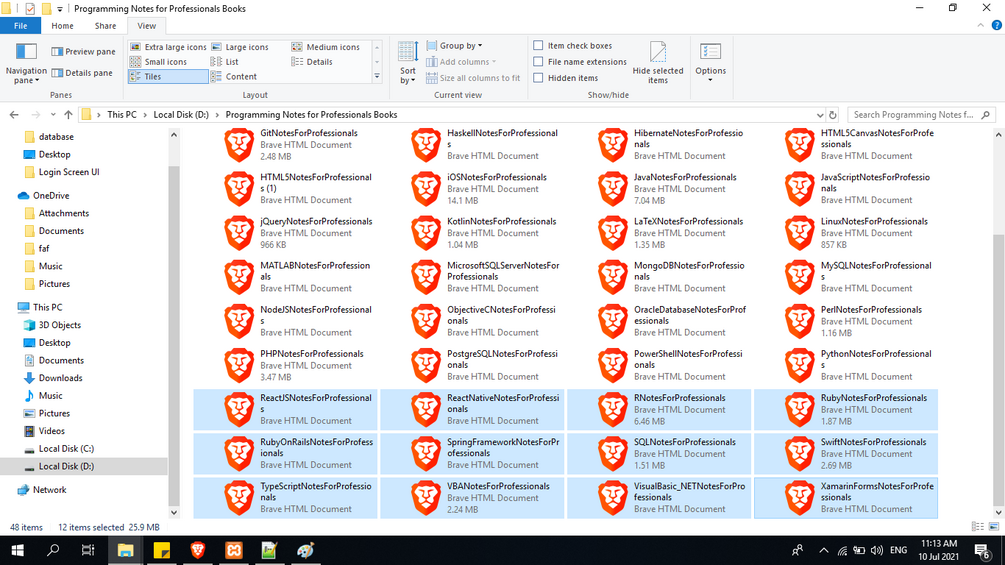Switch to large thumbnails status bar icon

(x=993, y=527)
